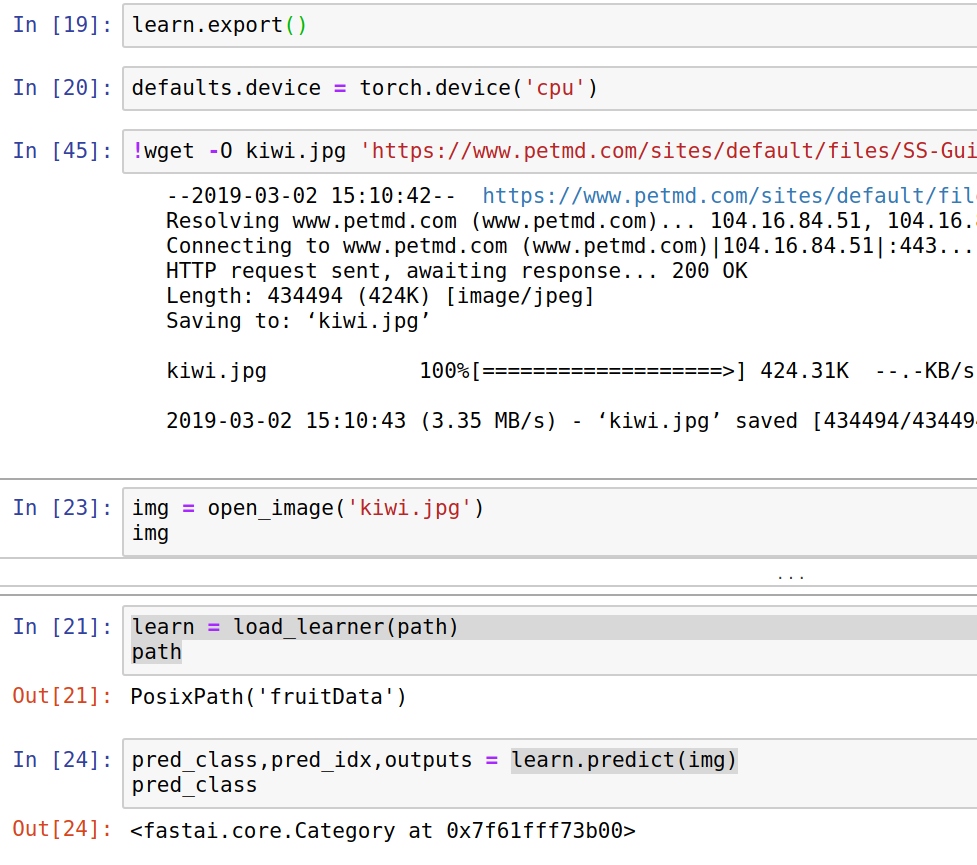977x865 pixels.
Task: Click the Out[24] prompt to toggle output
Action: point(62,829)
